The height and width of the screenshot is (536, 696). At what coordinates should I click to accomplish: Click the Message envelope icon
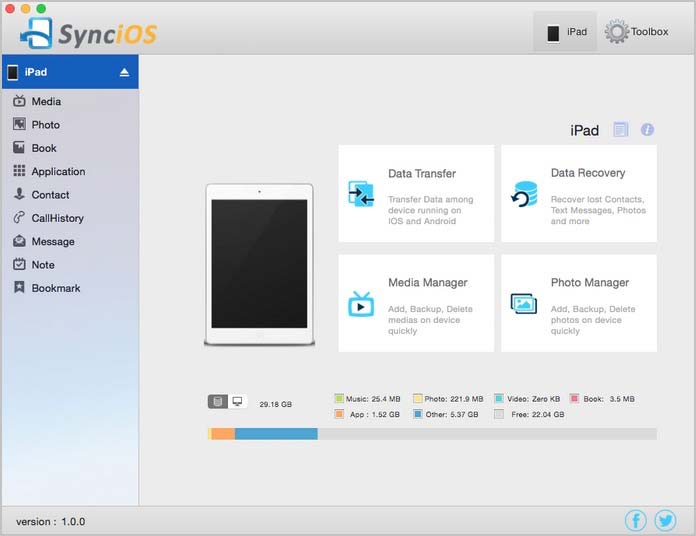[19, 241]
